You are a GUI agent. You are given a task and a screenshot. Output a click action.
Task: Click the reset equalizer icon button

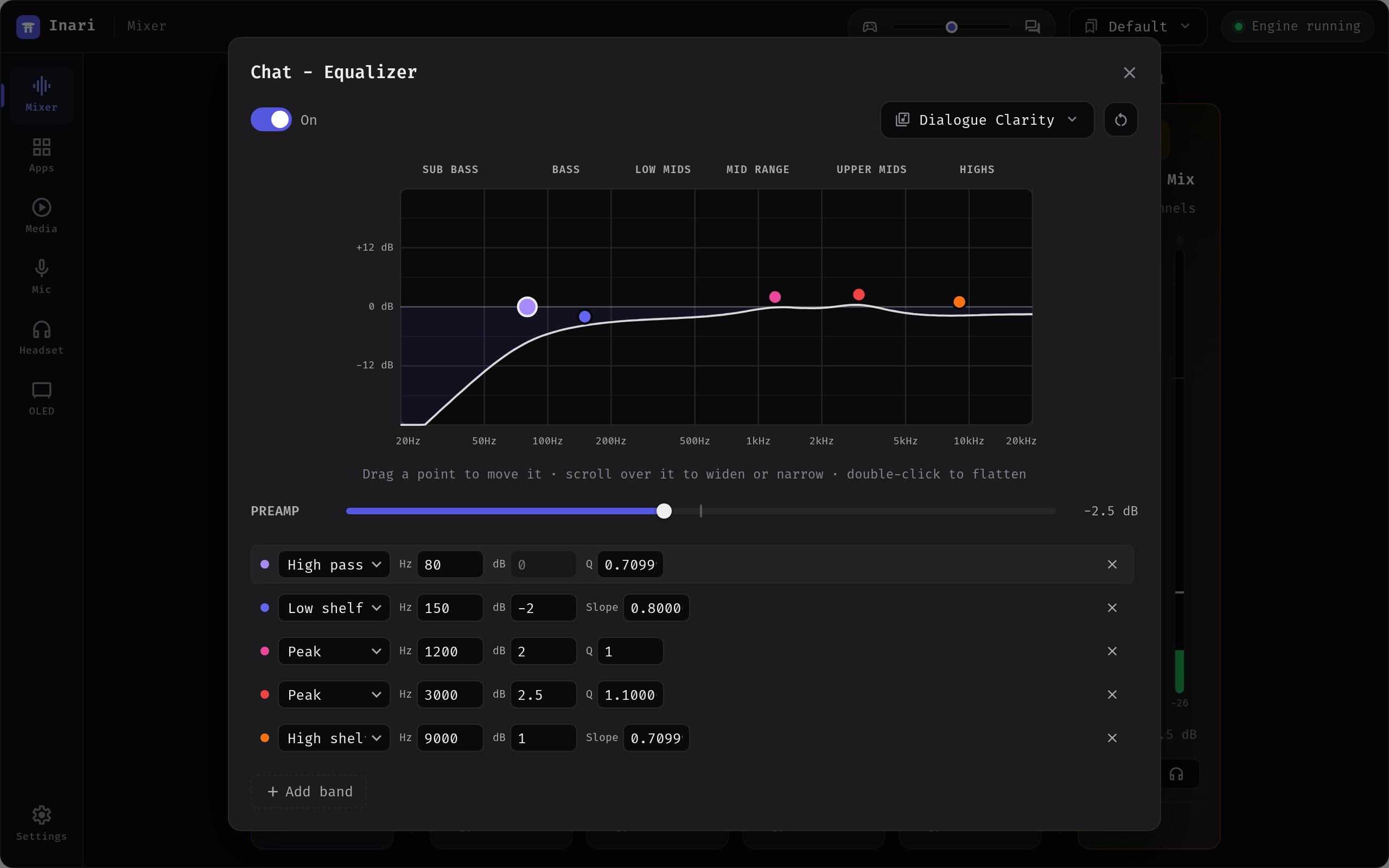click(1120, 120)
